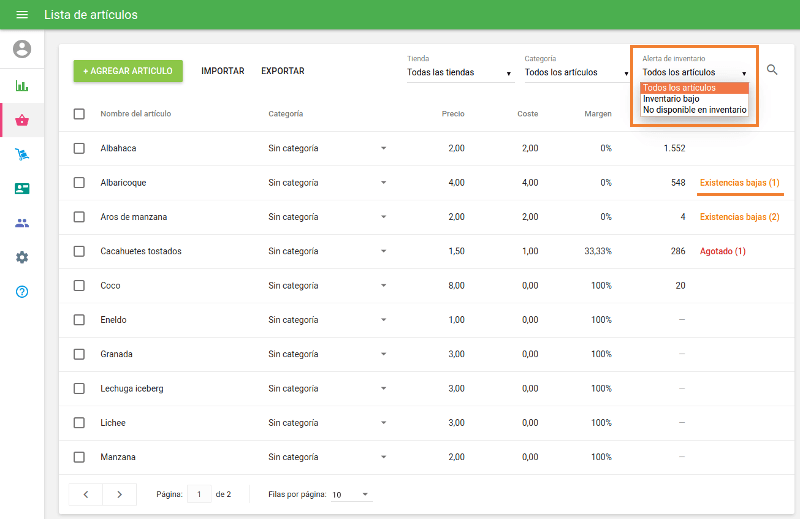Click the page number input field
The height and width of the screenshot is (519, 800).
[199, 494]
